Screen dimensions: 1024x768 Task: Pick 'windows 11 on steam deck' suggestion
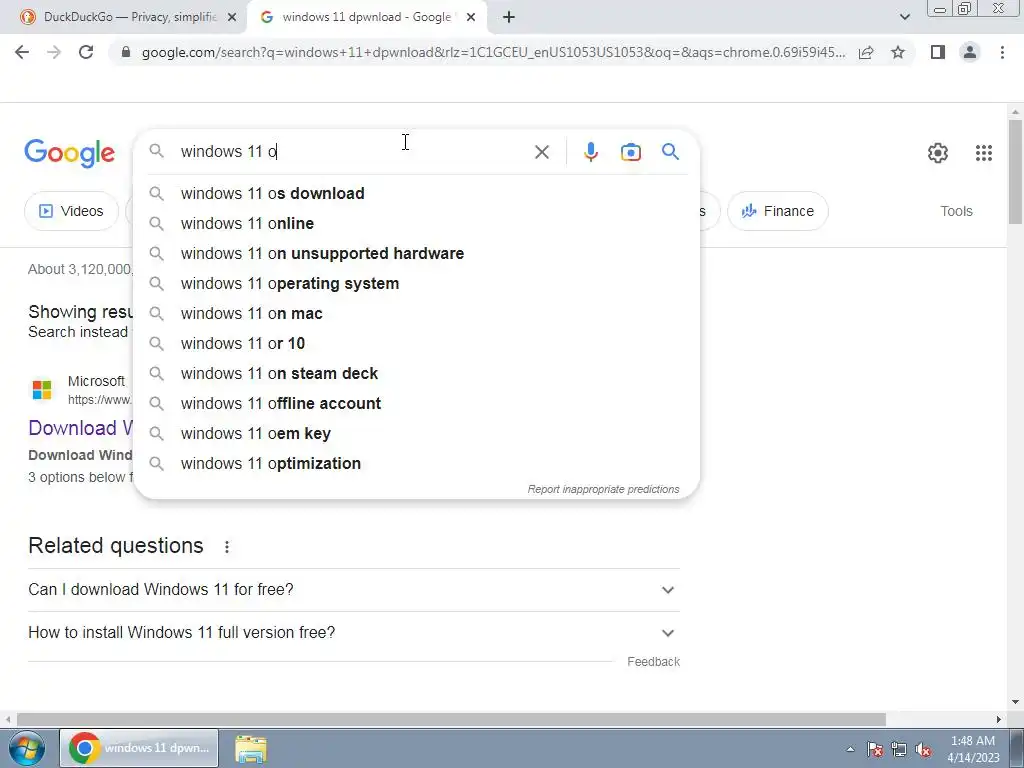tap(416, 374)
